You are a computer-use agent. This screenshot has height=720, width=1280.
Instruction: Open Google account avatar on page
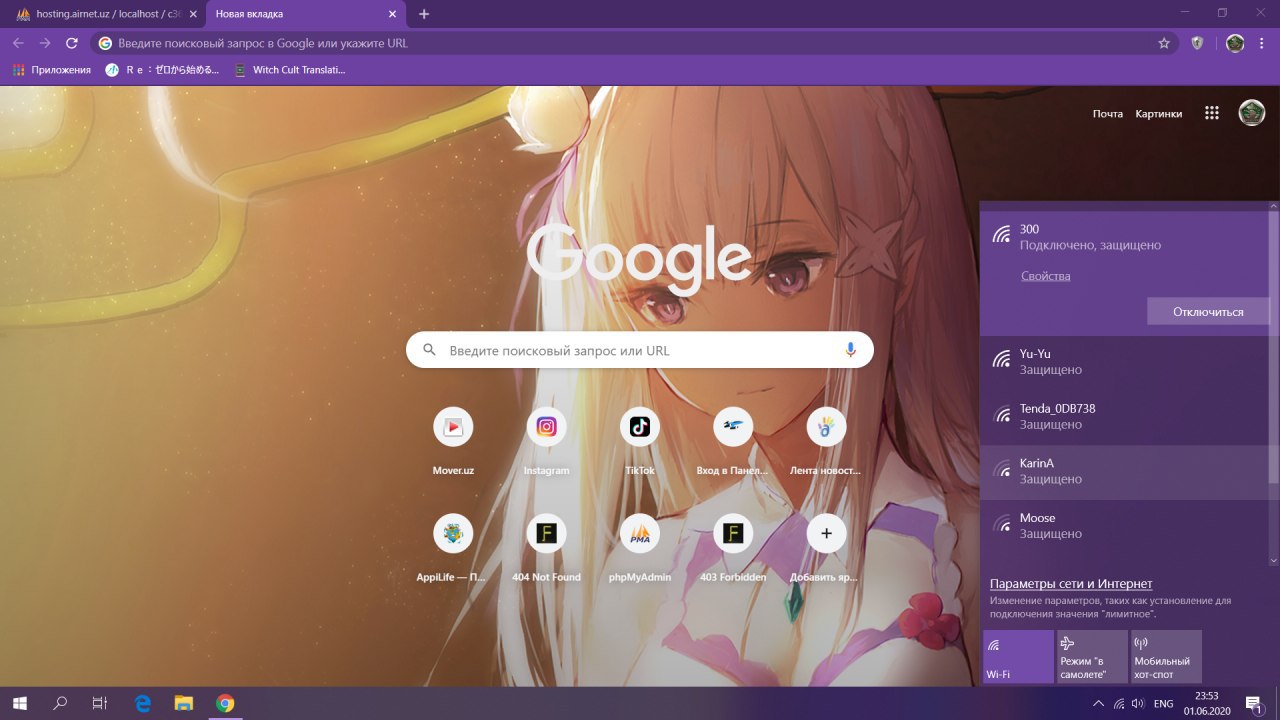click(1252, 113)
